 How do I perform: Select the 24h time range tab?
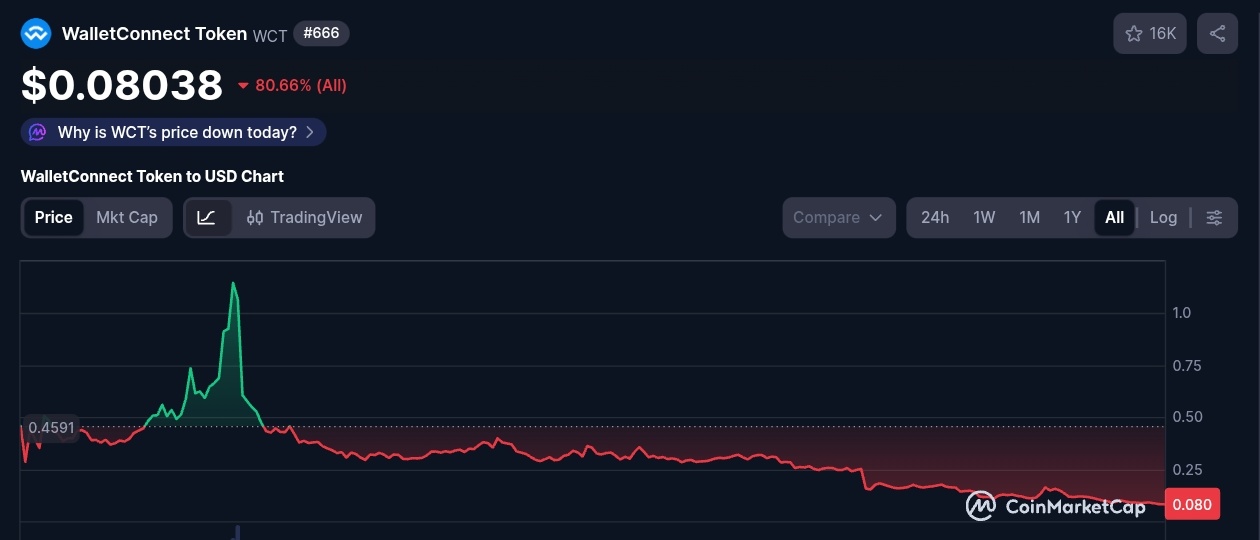pyautogui.click(x=935, y=218)
